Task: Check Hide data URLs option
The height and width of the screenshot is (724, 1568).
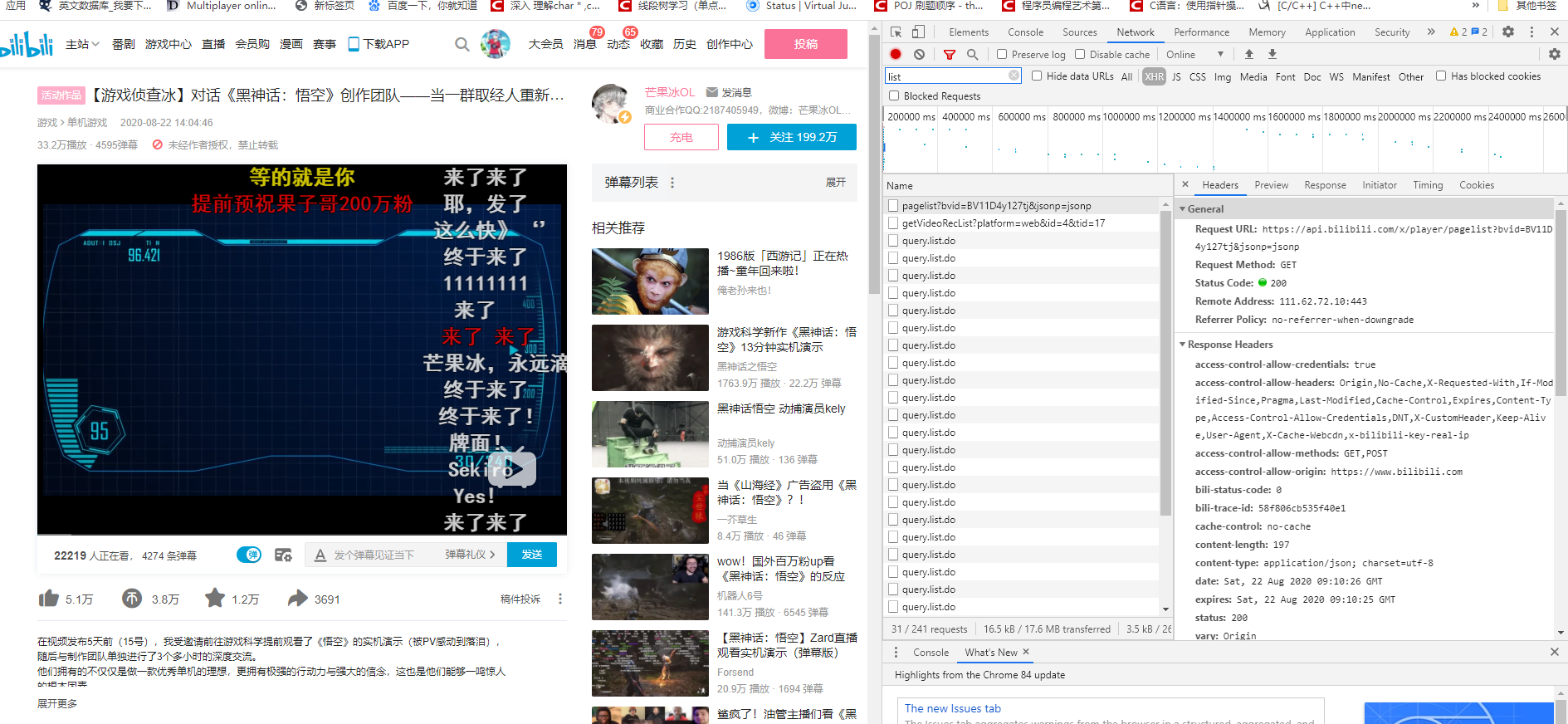Action: point(1037,76)
